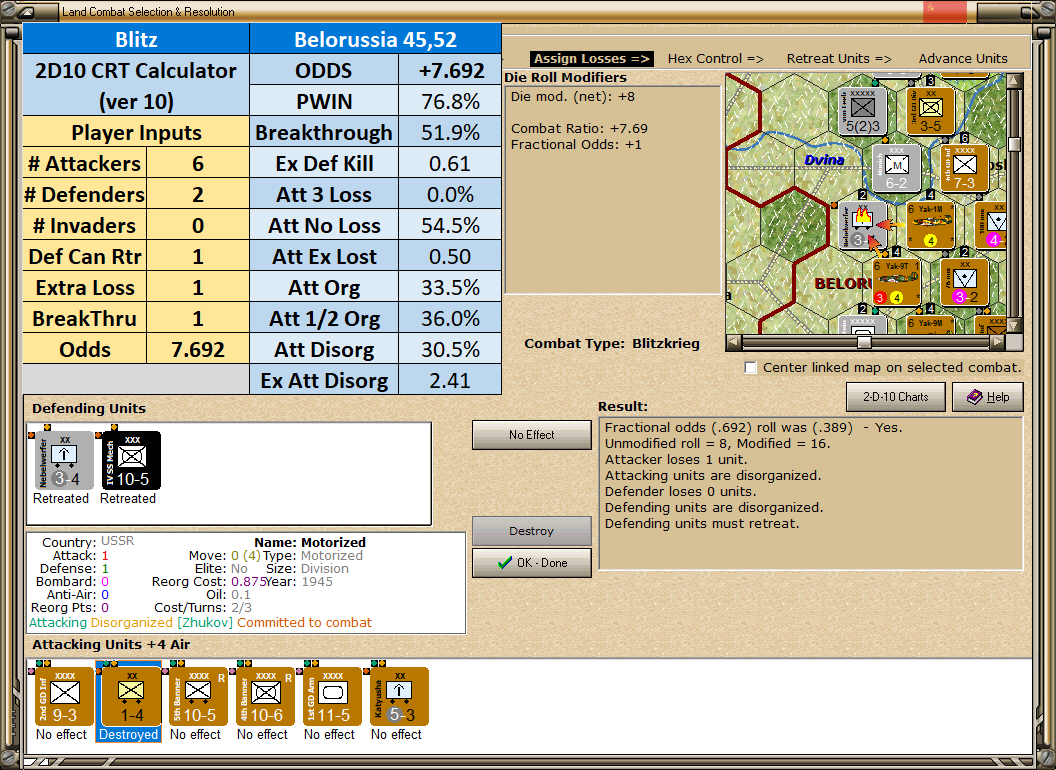Screen dimensions: 1056x770
Task: Click the PWIN value 76.8%
Action: [x=450, y=101]
